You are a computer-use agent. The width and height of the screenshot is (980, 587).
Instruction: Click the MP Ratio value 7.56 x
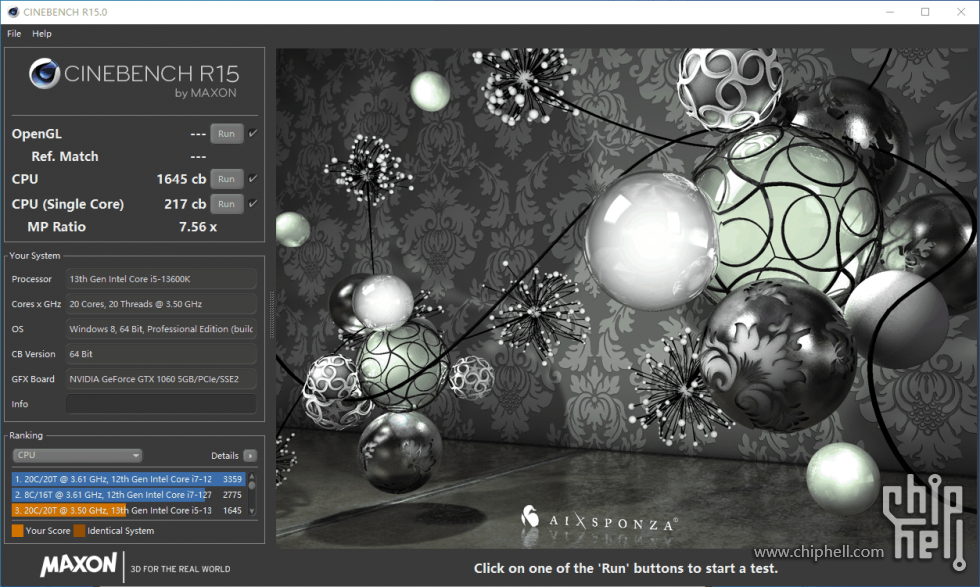198,227
